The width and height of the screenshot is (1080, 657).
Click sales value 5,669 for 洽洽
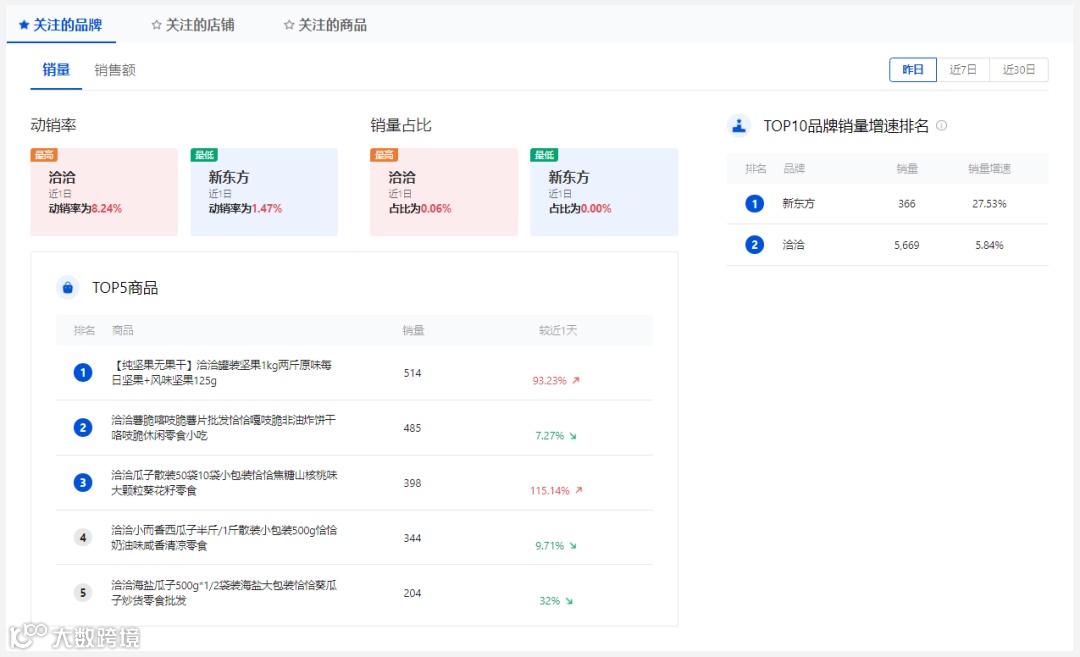point(906,245)
